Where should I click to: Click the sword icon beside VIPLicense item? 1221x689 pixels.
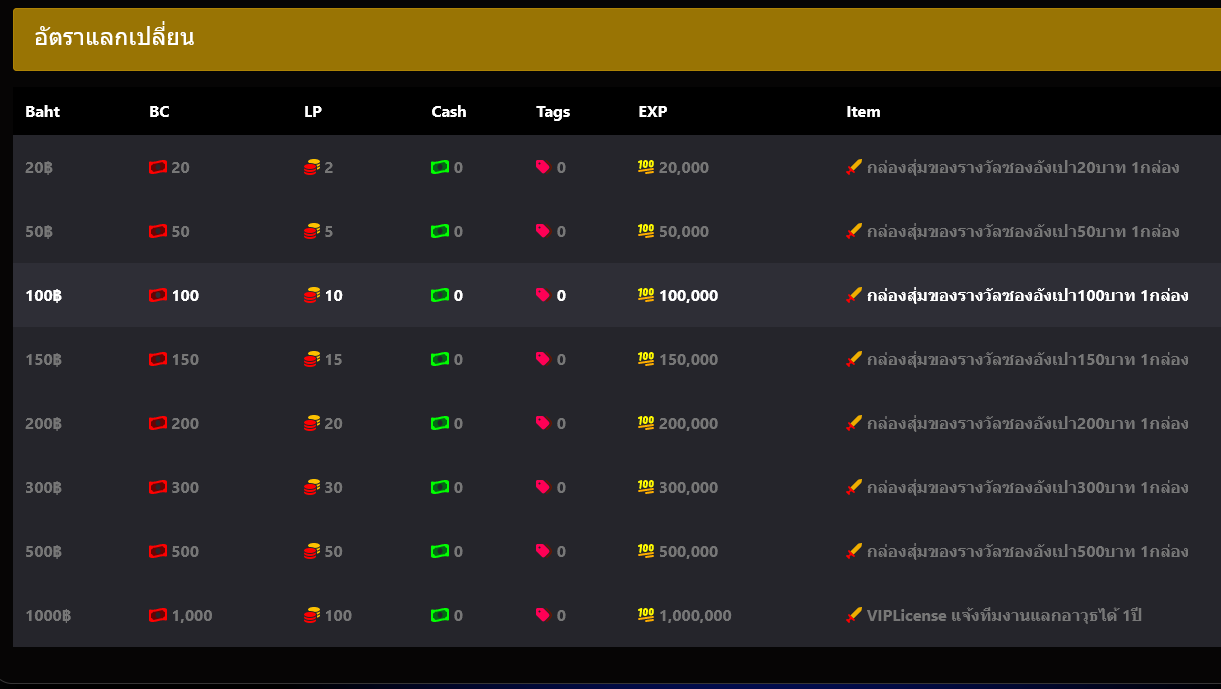854,616
